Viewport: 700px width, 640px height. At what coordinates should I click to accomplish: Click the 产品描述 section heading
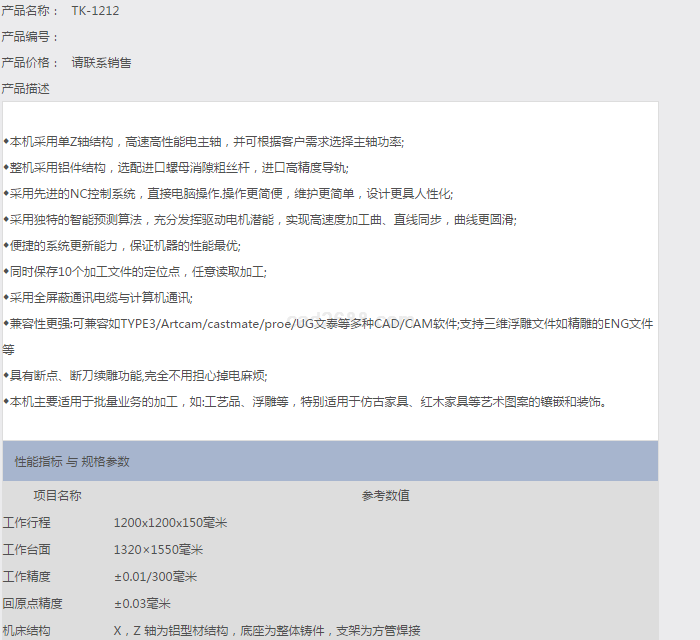[26, 89]
